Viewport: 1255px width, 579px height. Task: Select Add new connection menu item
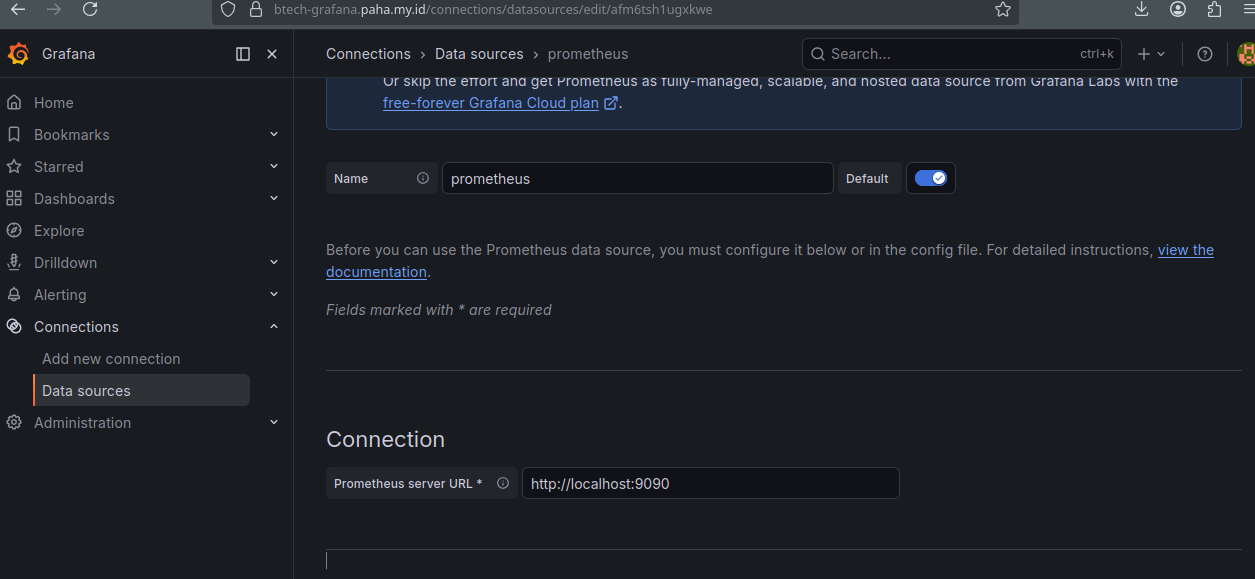pos(111,358)
